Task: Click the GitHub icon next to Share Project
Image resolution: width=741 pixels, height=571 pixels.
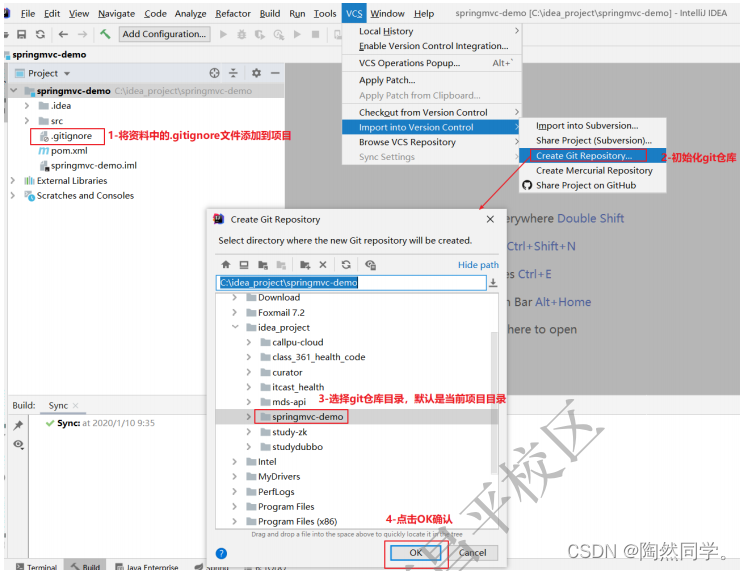Action: [527, 185]
